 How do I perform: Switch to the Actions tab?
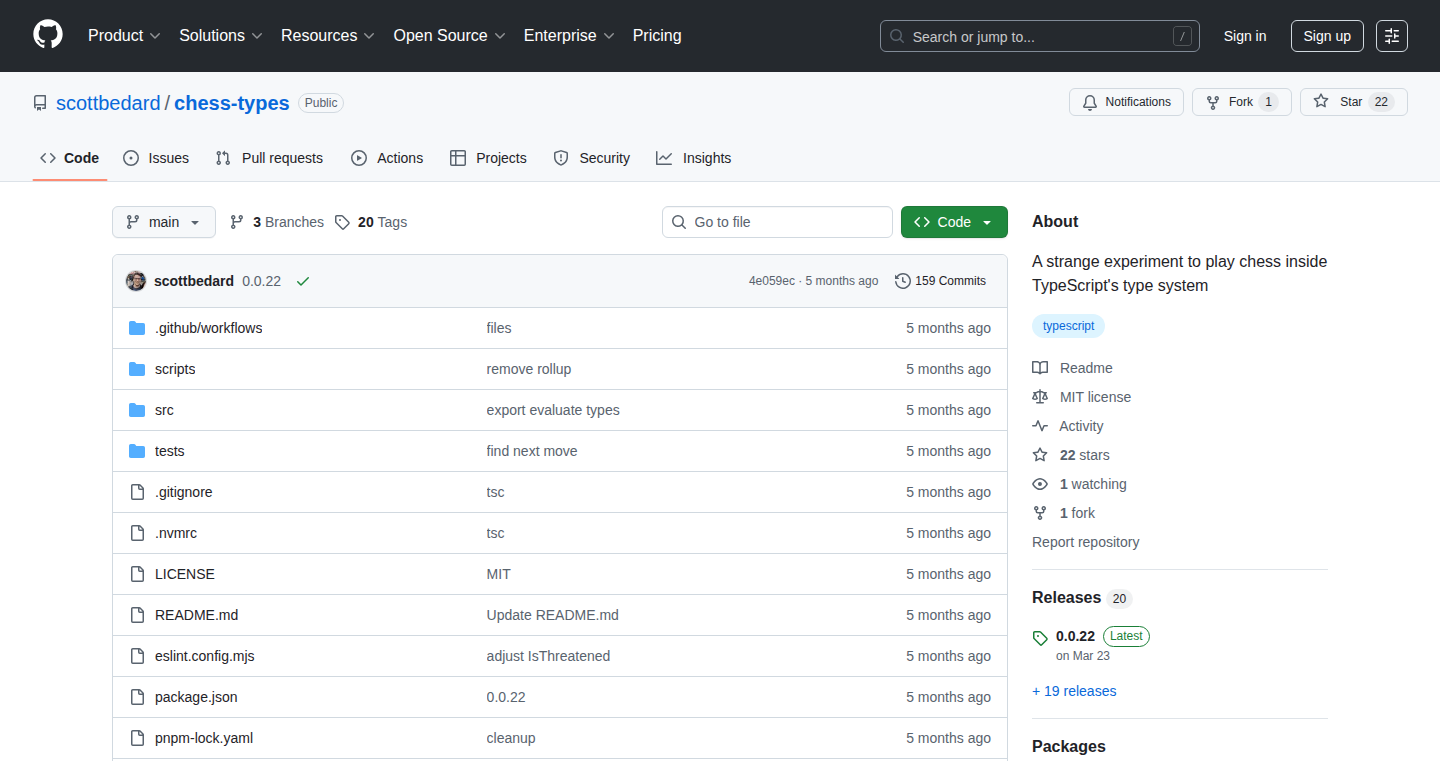pyautogui.click(x=387, y=158)
